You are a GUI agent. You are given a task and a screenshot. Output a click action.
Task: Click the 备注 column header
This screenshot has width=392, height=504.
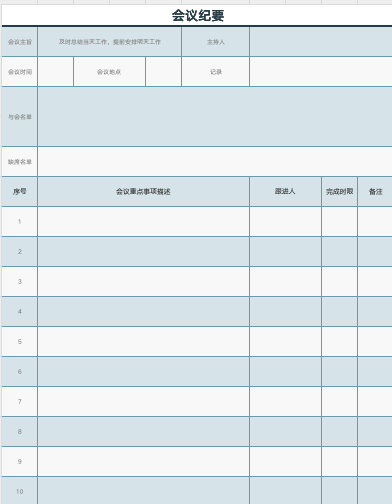pyautogui.click(x=375, y=192)
